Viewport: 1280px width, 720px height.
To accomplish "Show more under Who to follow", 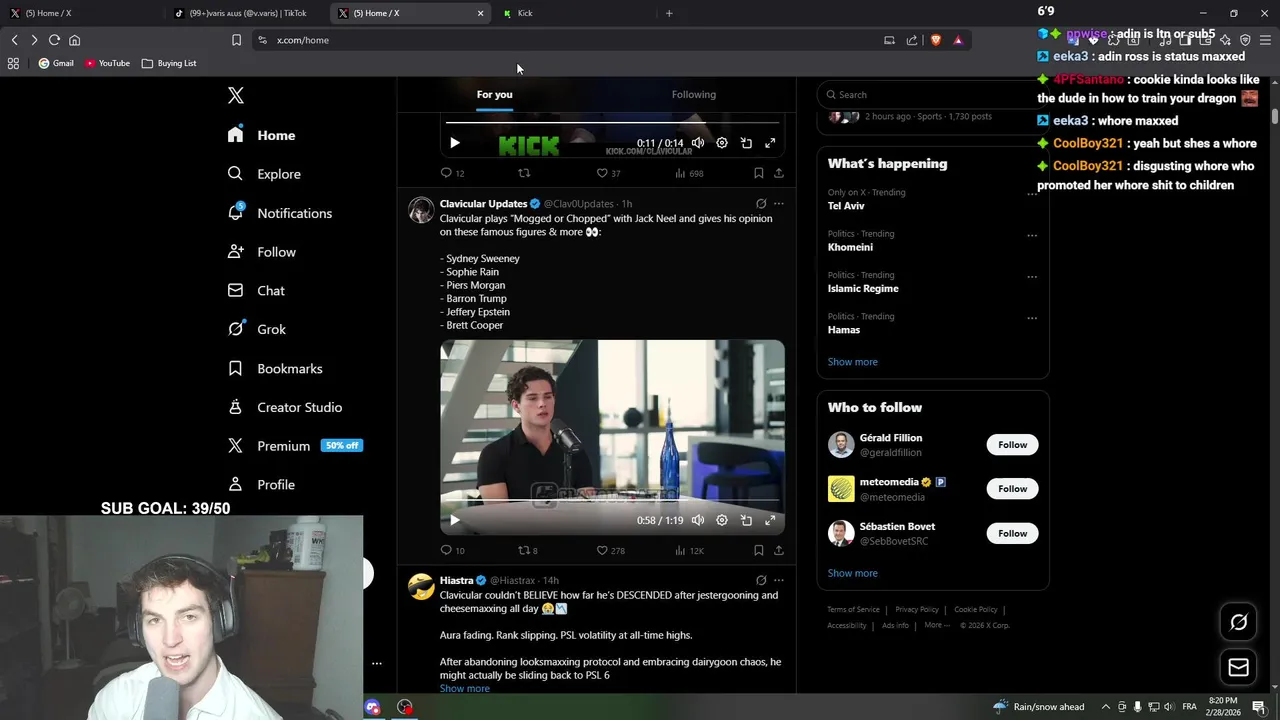I will [x=852, y=573].
